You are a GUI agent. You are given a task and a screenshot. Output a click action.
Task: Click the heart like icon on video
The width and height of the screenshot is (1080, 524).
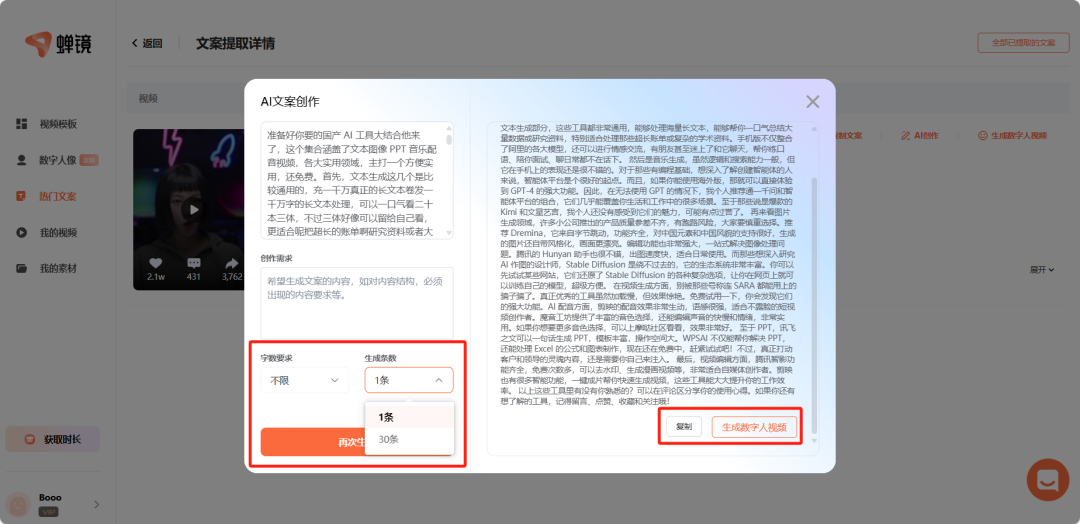pyautogui.click(x=156, y=263)
